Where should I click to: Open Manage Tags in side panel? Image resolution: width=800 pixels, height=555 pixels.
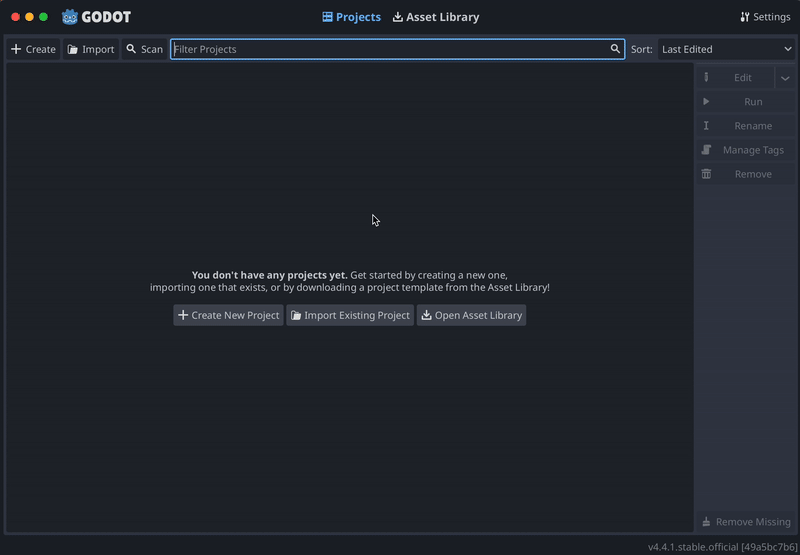(x=746, y=150)
